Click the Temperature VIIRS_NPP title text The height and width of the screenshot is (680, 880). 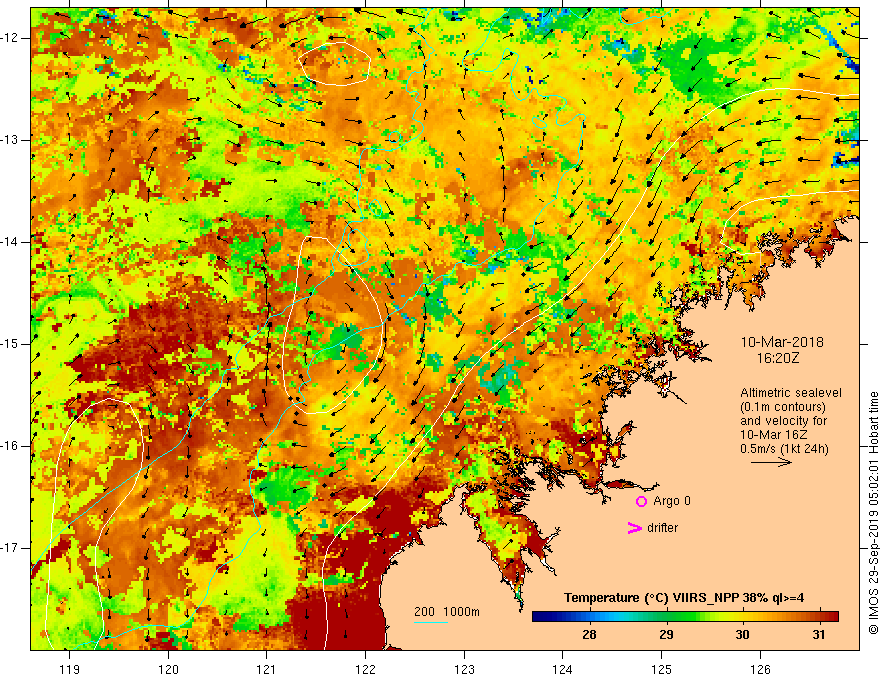click(684, 598)
